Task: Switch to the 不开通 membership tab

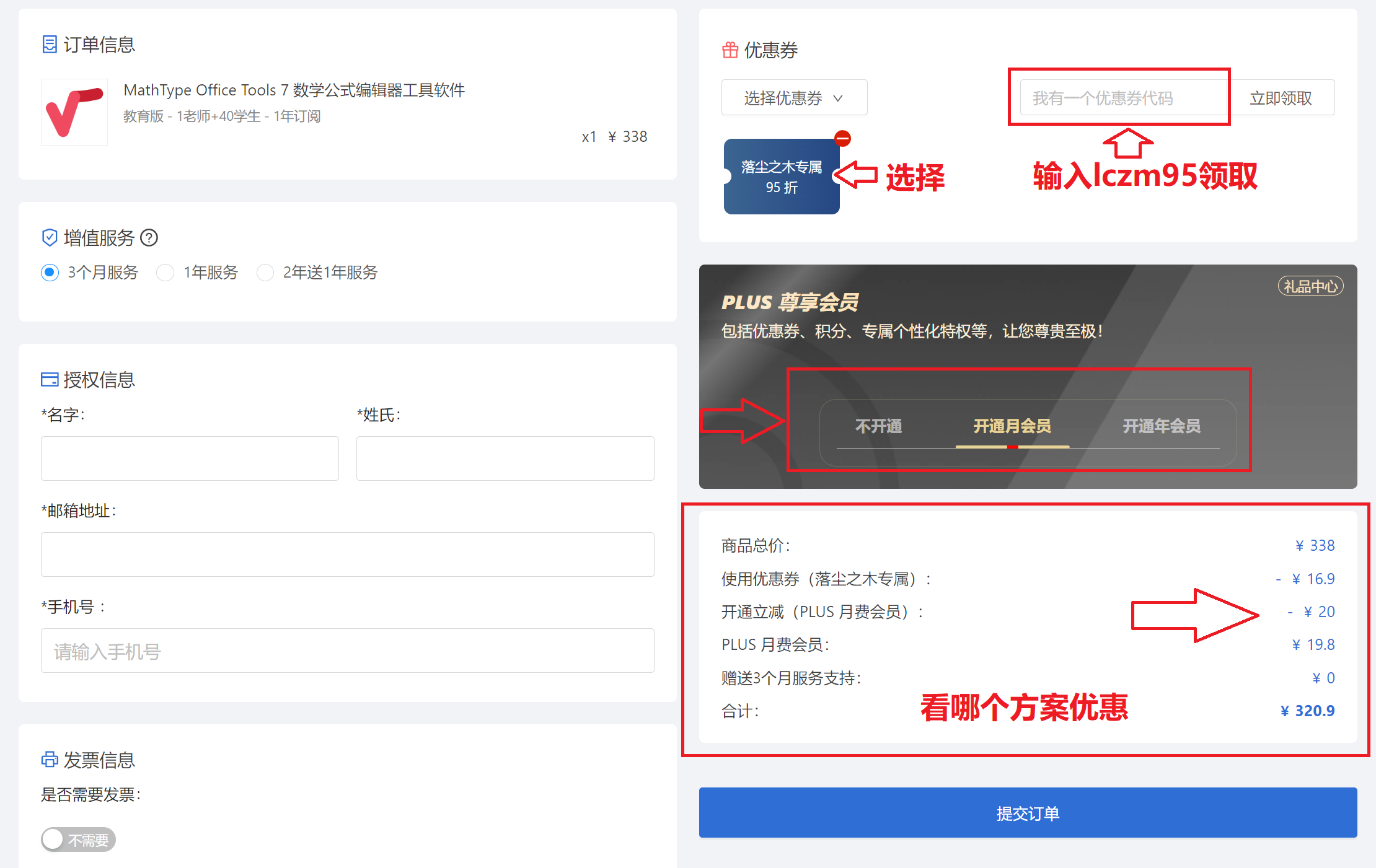Action: [878, 426]
